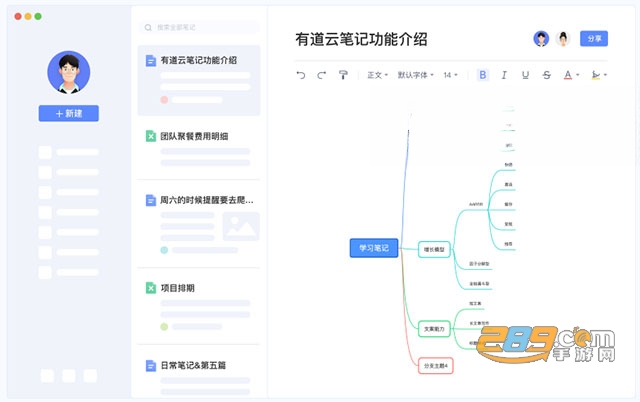The image size is (640, 402).
Task: Click the red author dot in the first note card
Action: [164, 100]
